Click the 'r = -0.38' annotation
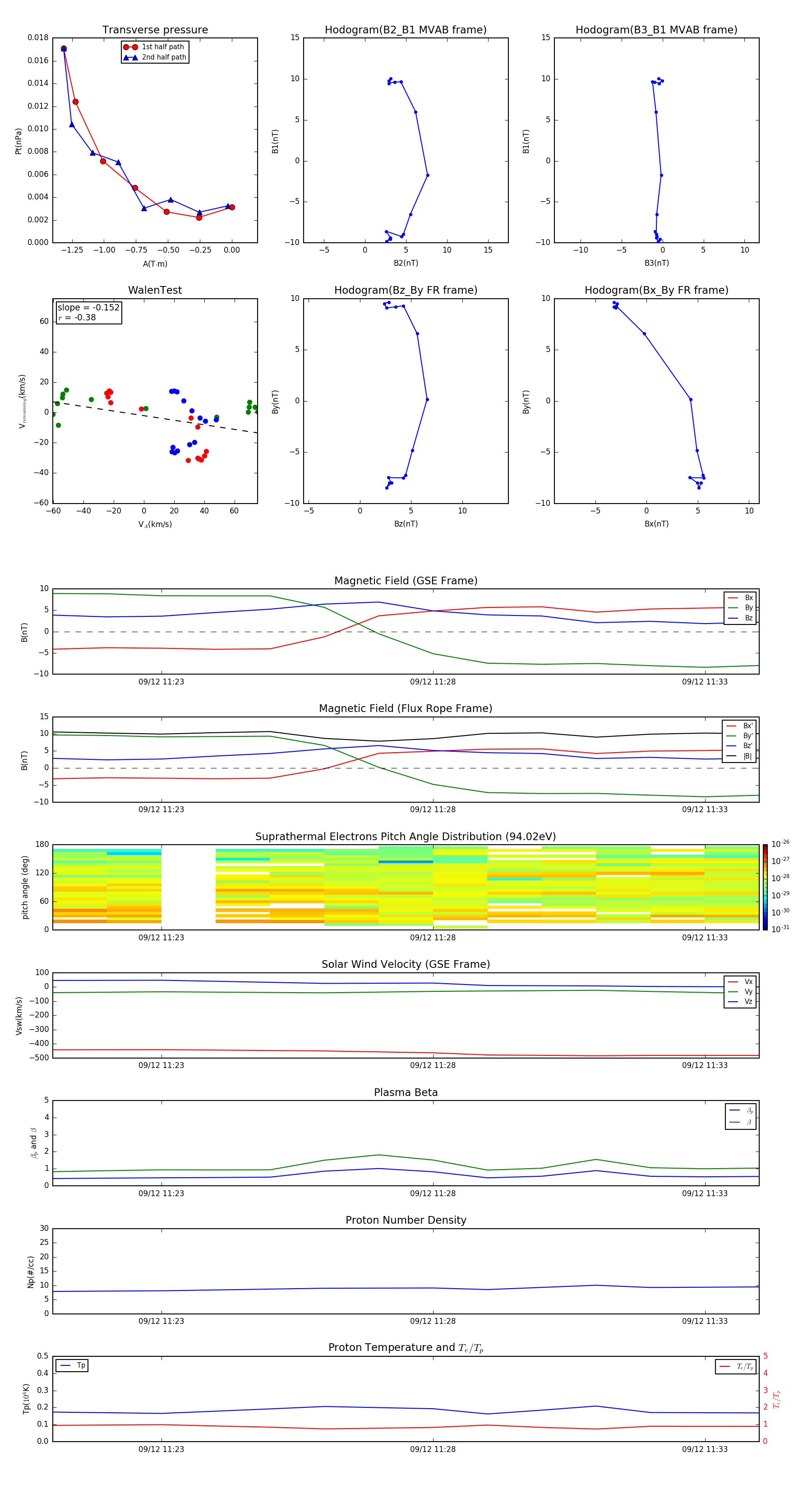The width and height of the screenshot is (812, 1489). [x=77, y=317]
